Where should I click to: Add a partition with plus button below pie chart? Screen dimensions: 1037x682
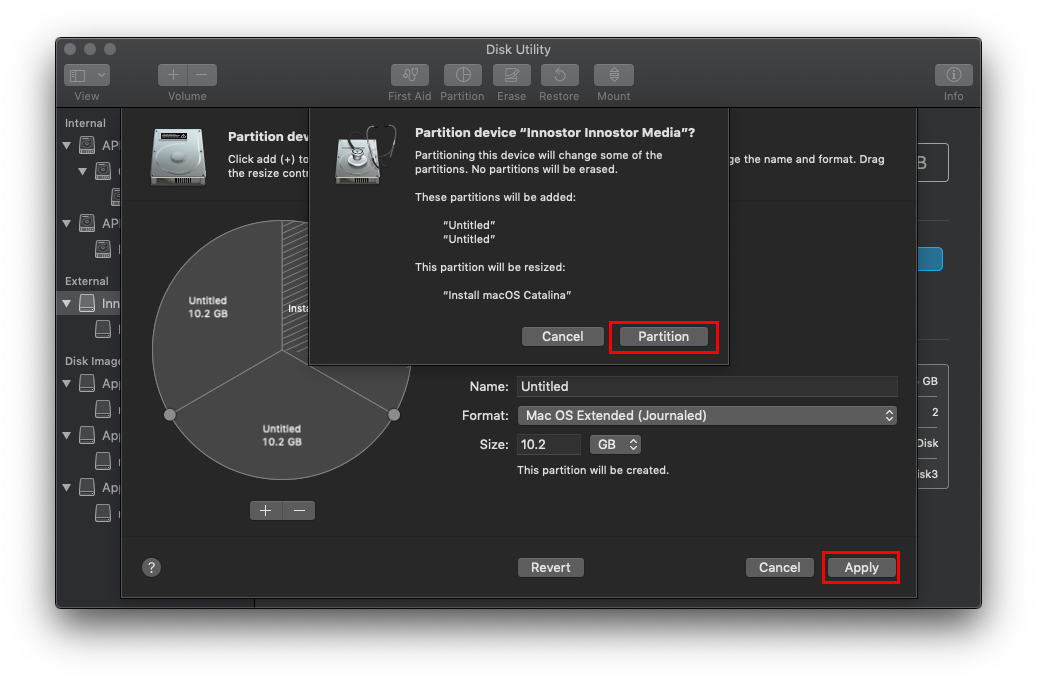pos(266,510)
